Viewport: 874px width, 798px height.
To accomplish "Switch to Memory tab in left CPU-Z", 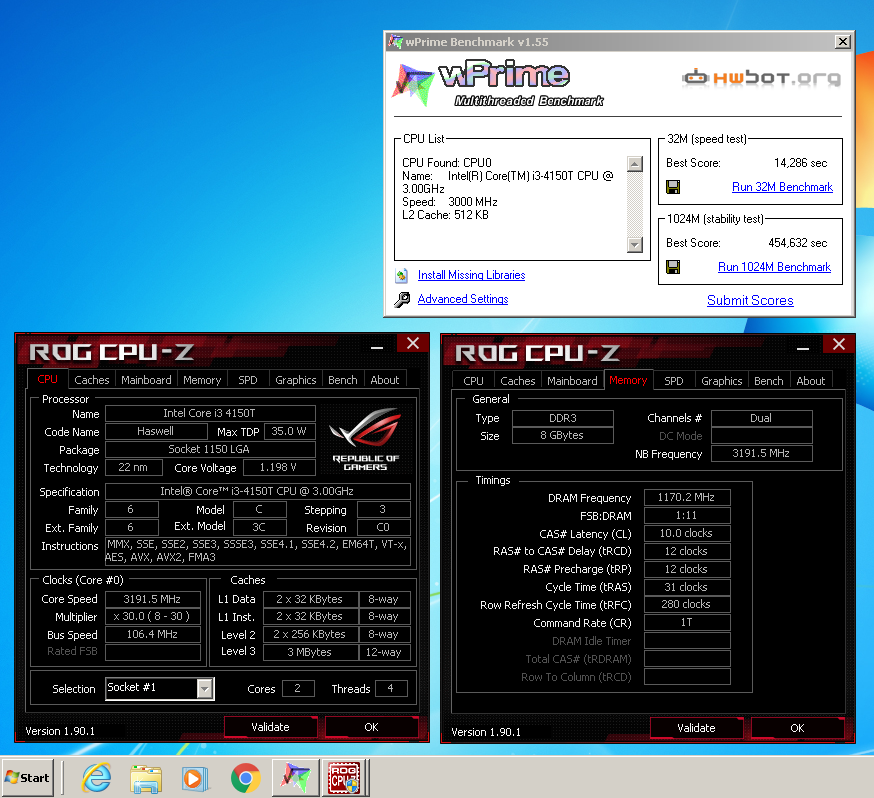I will click(x=202, y=380).
